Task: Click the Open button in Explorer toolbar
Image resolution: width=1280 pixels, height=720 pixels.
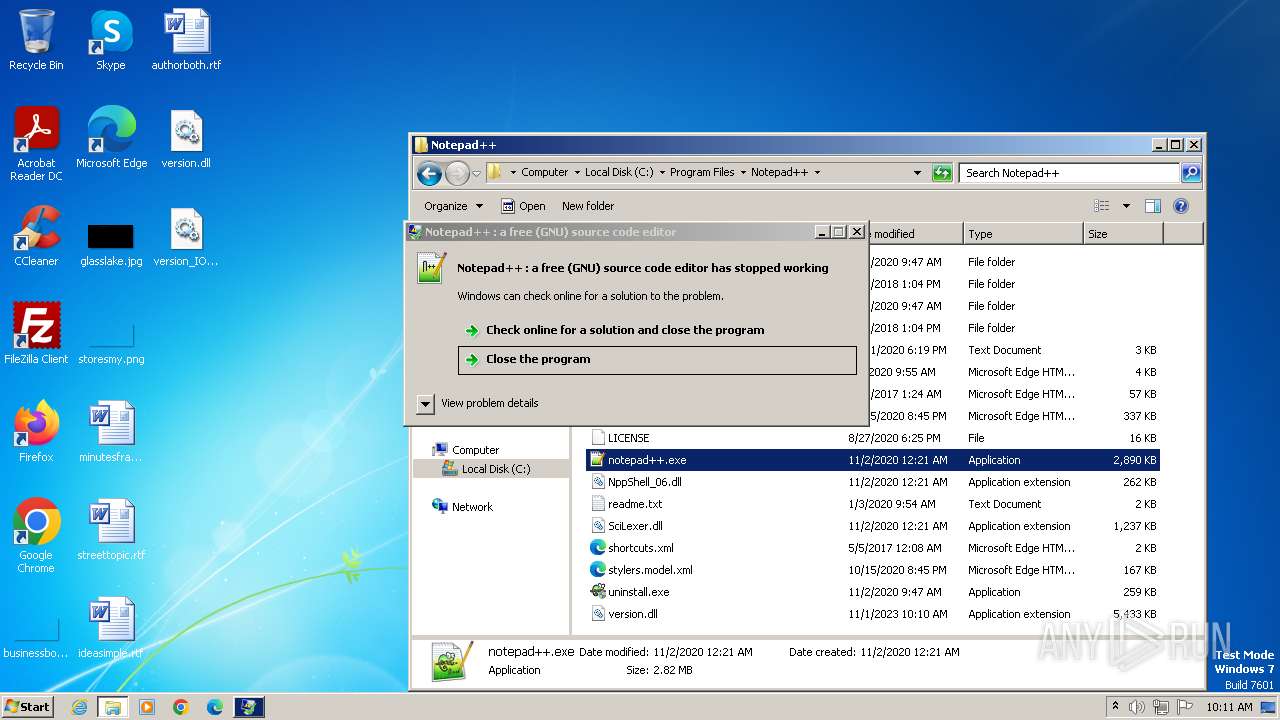Action: click(523, 206)
